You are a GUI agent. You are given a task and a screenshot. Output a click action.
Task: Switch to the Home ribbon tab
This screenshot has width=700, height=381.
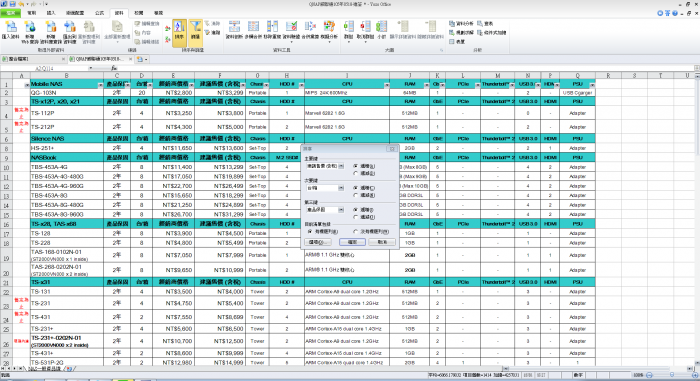[x=31, y=13]
